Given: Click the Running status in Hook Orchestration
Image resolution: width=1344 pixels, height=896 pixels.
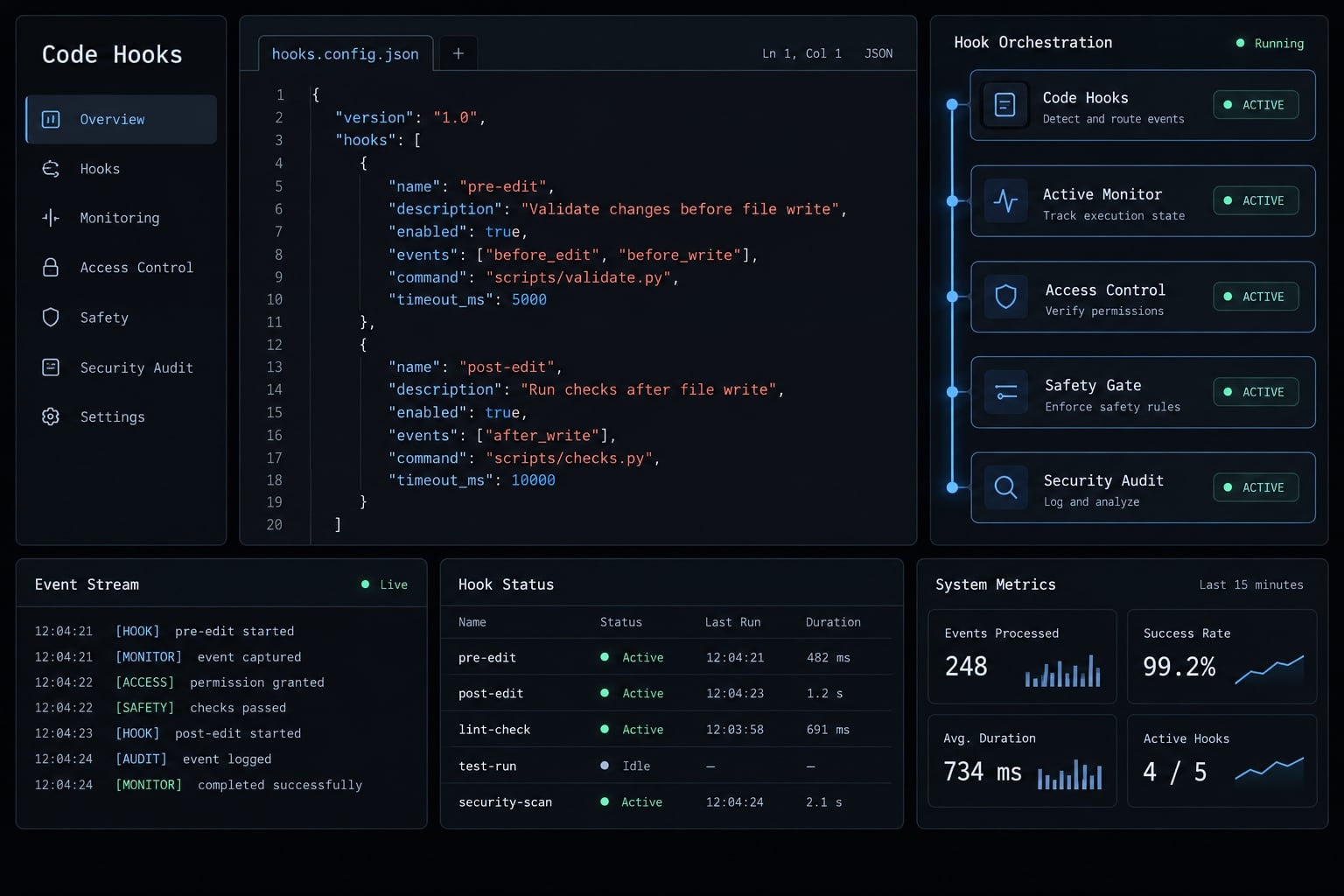Looking at the screenshot, I should [x=1270, y=43].
